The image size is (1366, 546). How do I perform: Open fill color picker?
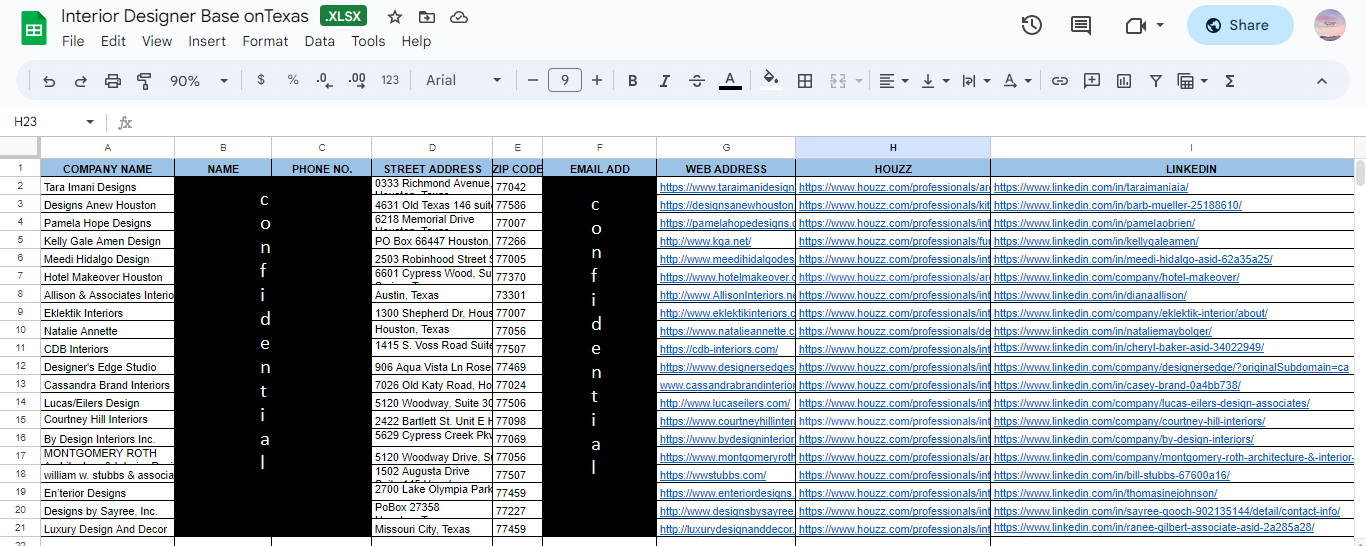click(770, 81)
